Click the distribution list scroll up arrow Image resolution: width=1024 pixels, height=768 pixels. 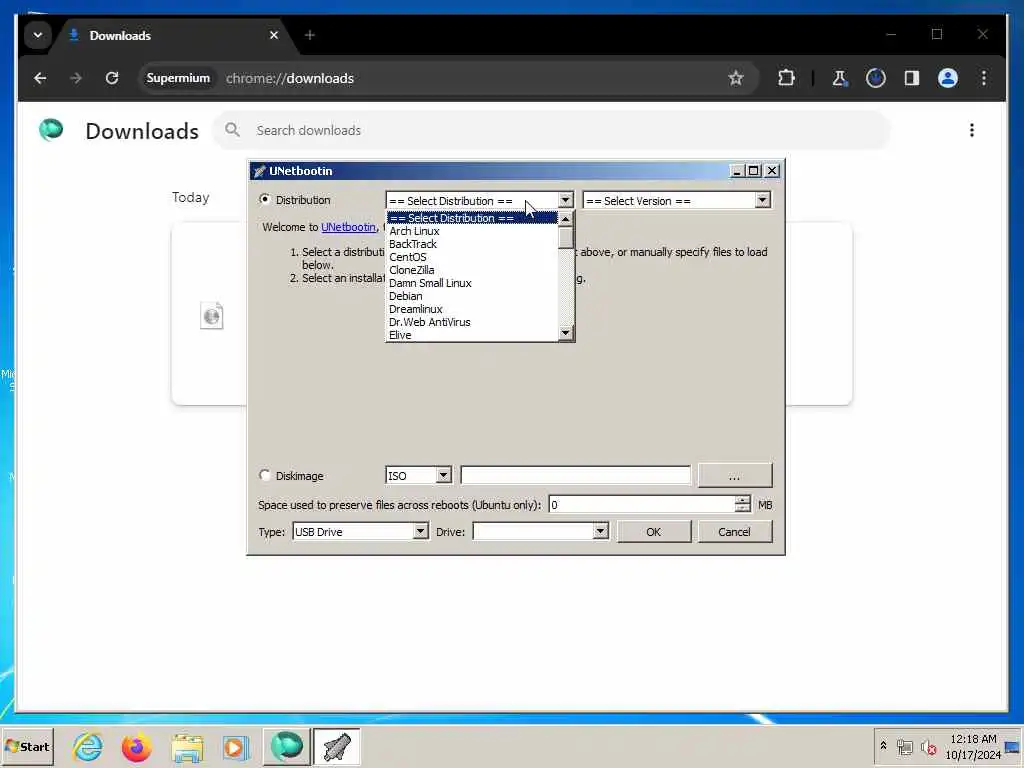tap(566, 219)
